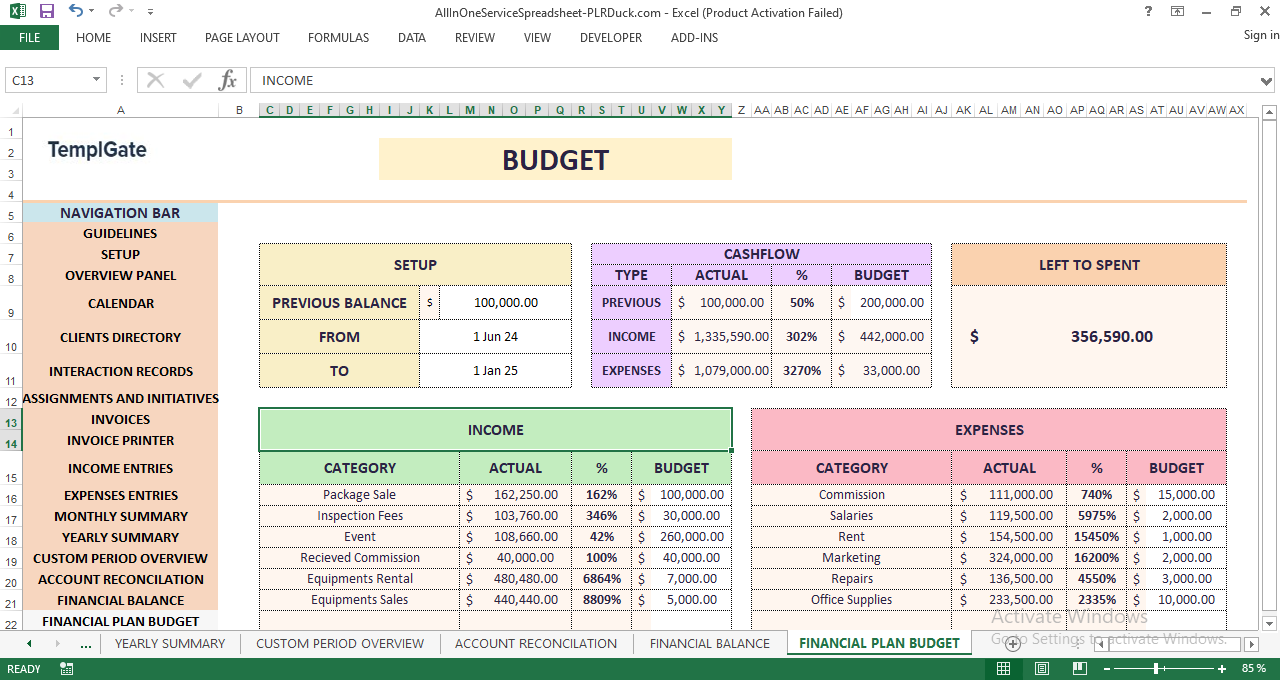Image resolution: width=1280 pixels, height=680 pixels.
Task: Switch to ACCOUNT RECONCILATION sheet tab
Action: coord(536,643)
